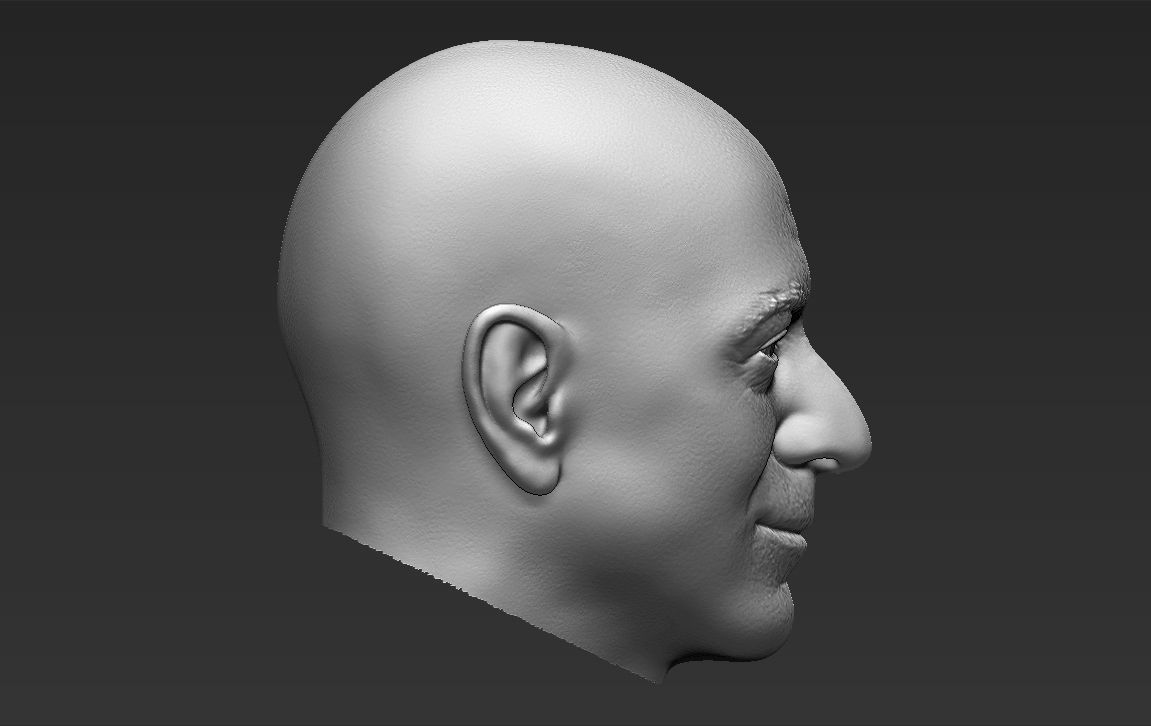Click the lips of the head model
Image resolution: width=1151 pixels, height=726 pixels.
(x=785, y=531)
